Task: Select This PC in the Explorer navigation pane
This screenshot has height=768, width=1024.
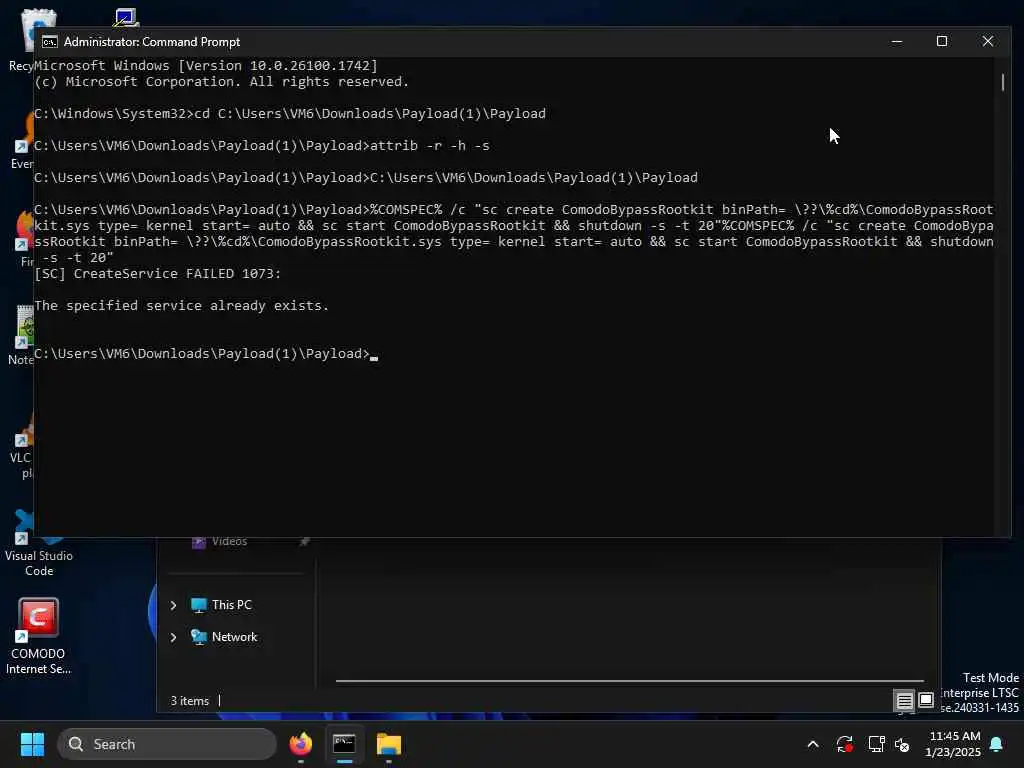Action: [x=221, y=605]
